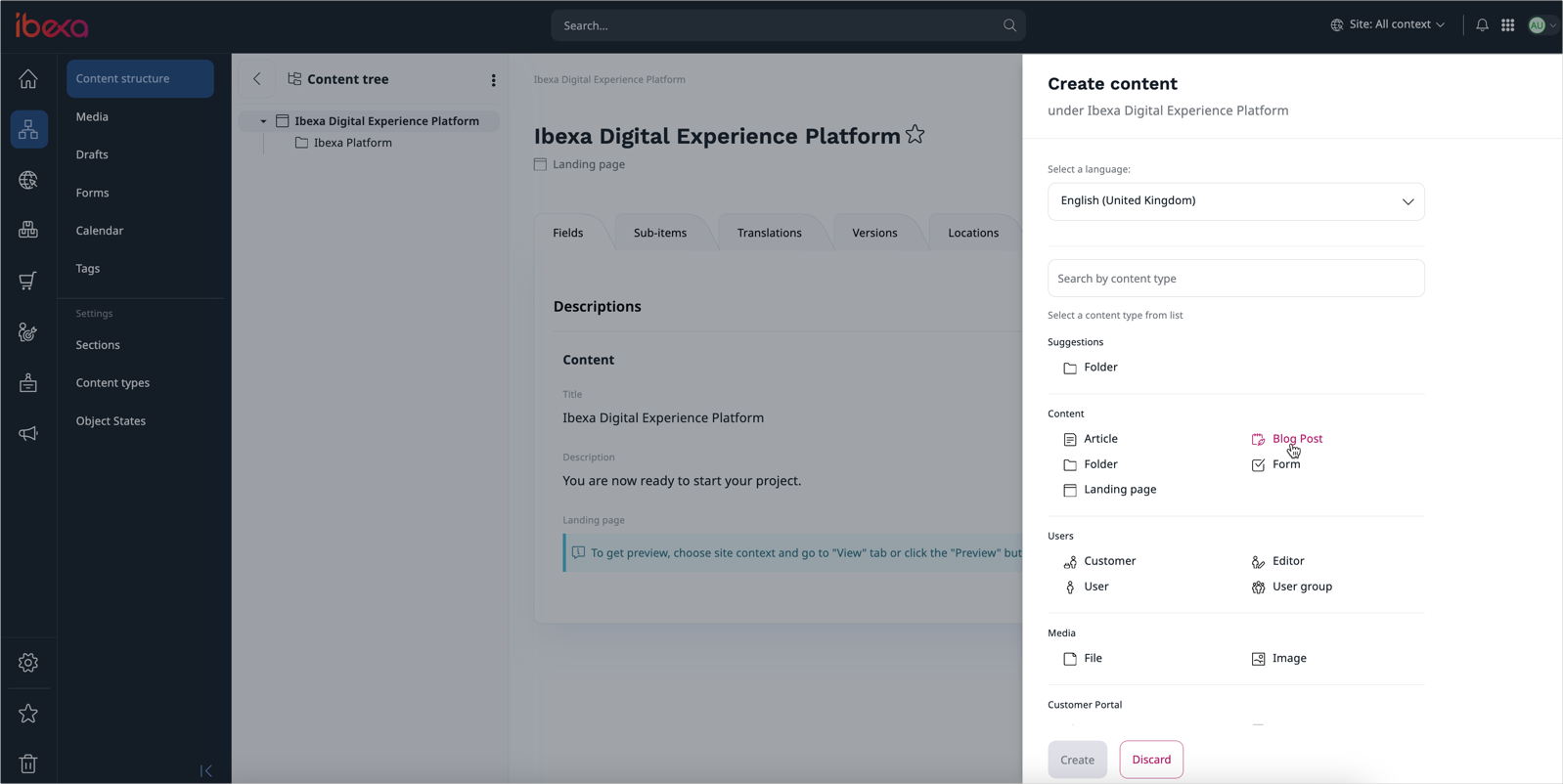The width and height of the screenshot is (1563, 784).
Task: Open Admin settings gear icon
Action: click(28, 663)
